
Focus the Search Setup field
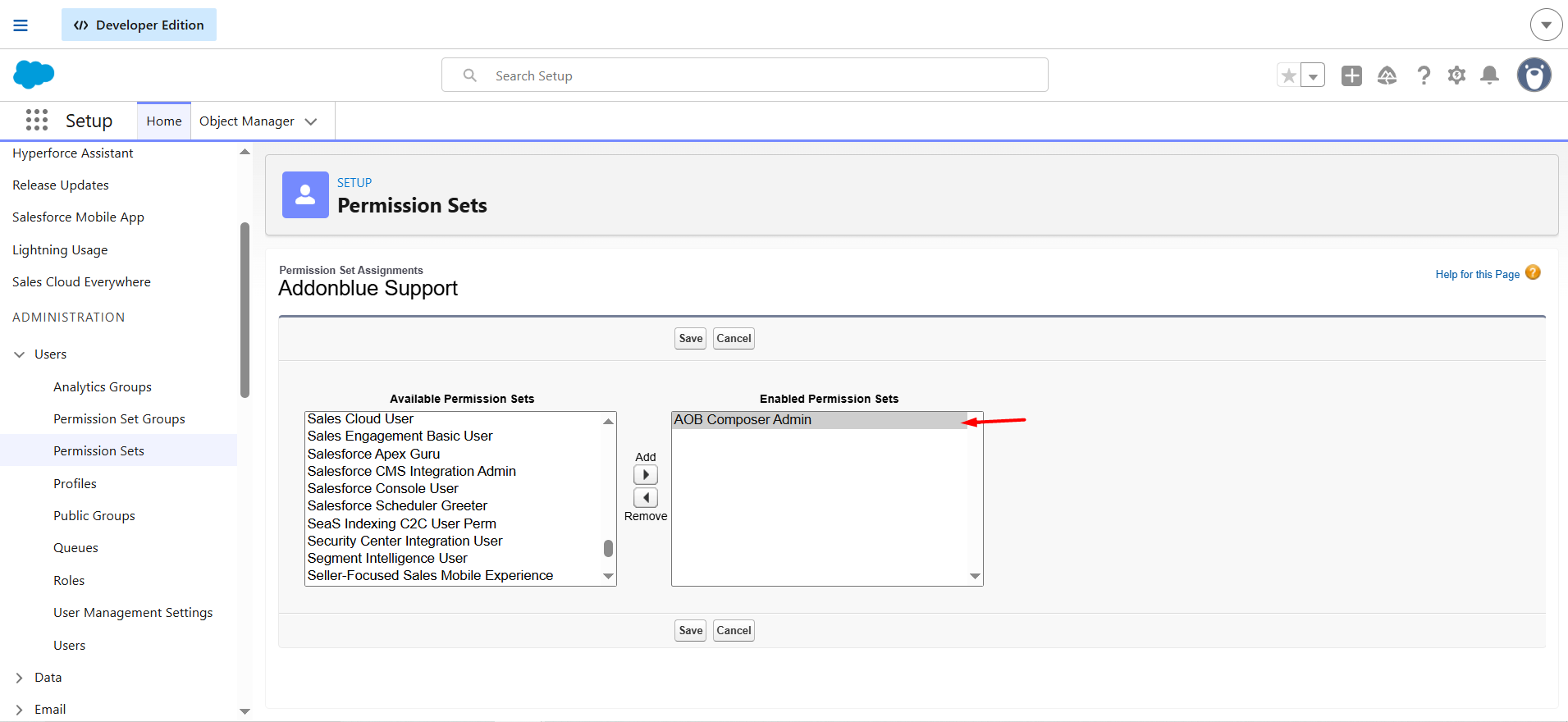pyautogui.click(x=744, y=75)
